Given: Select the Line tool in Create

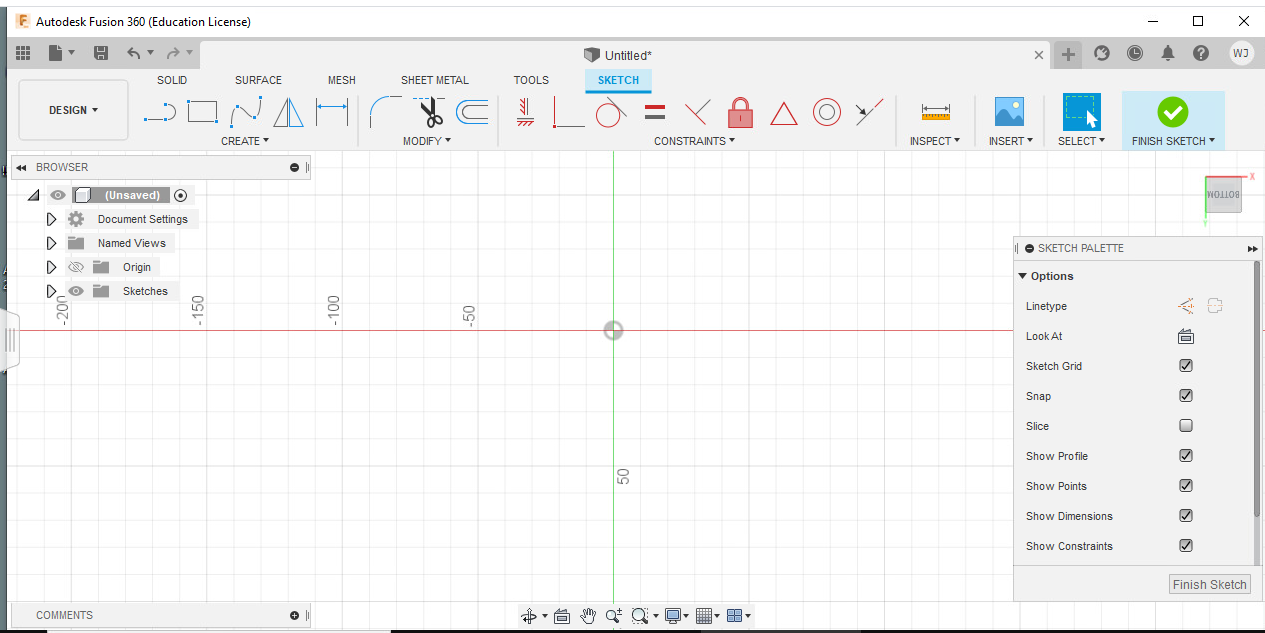Looking at the screenshot, I should (159, 112).
